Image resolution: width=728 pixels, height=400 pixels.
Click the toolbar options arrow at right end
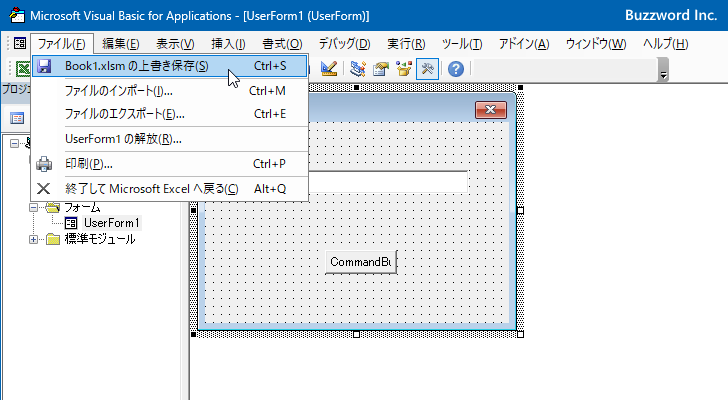tap(663, 70)
